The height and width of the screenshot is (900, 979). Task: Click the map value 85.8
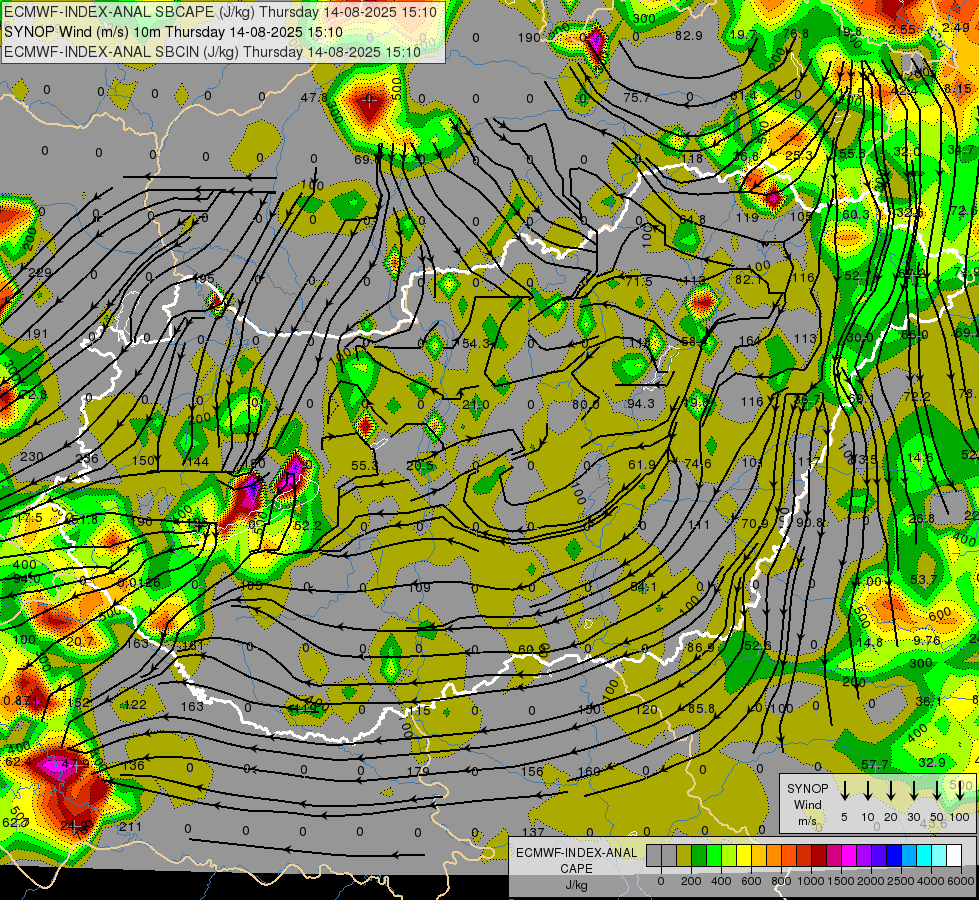coord(701,709)
